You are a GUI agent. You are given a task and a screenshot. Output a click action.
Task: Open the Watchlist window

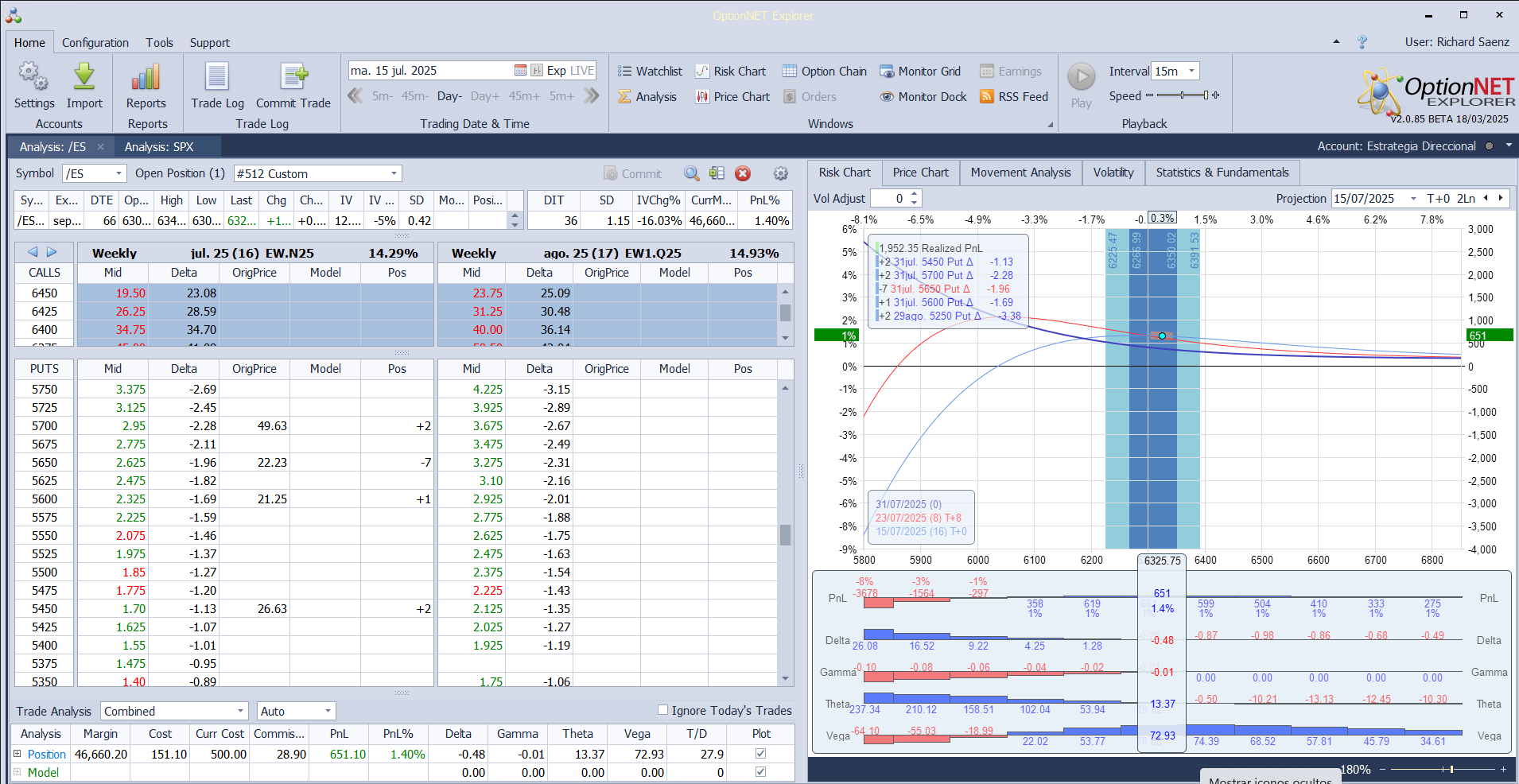click(x=650, y=72)
